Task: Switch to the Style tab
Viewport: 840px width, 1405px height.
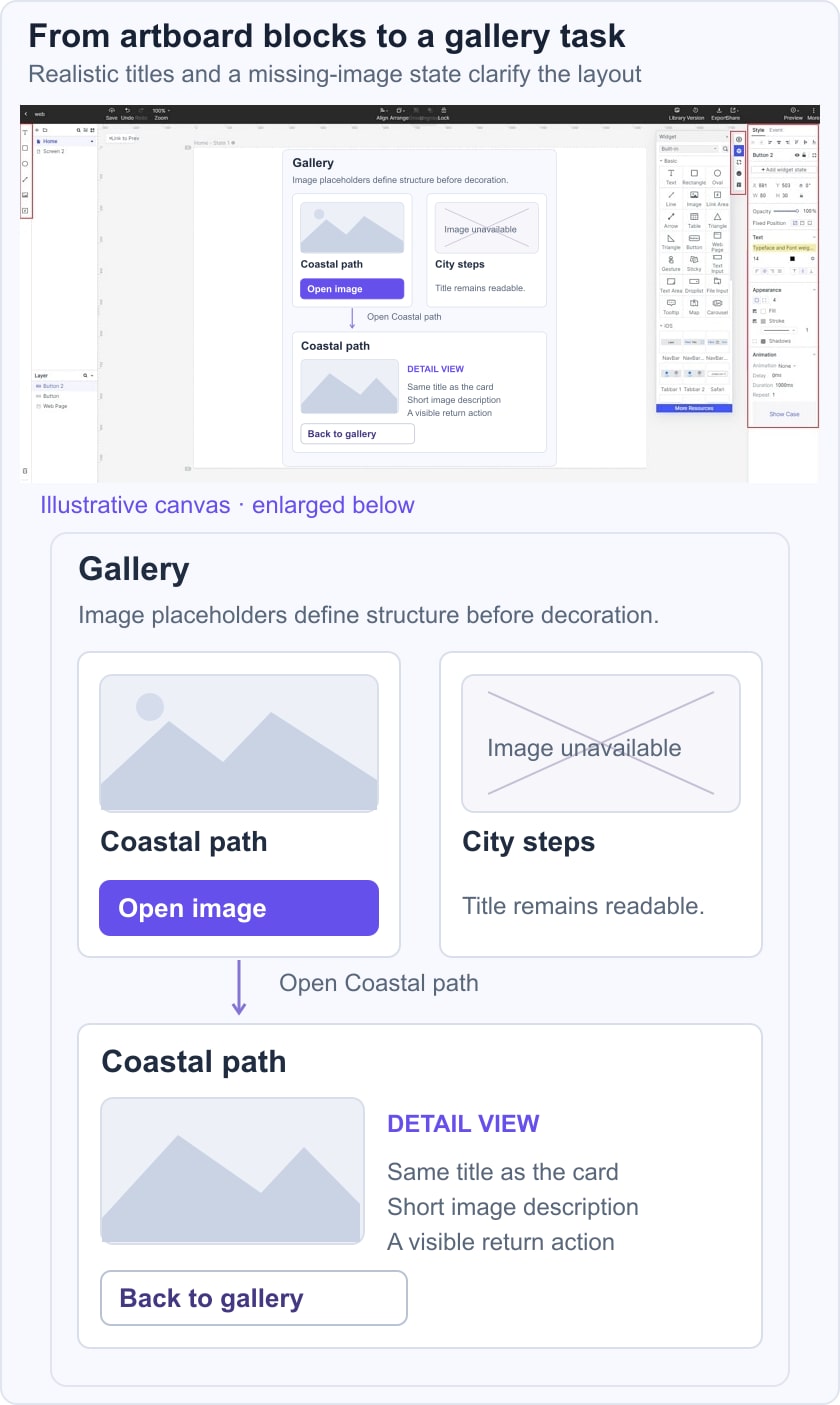Action: pos(758,130)
